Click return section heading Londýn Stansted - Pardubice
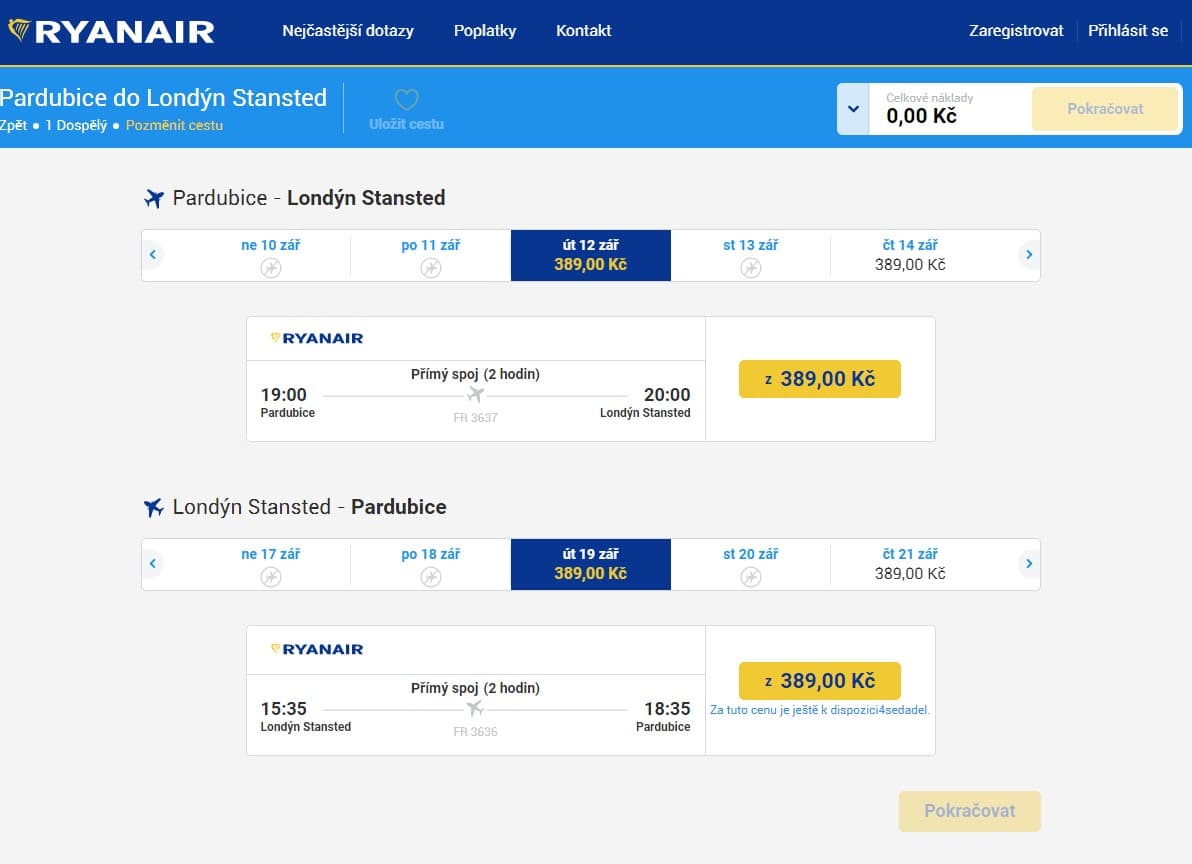Viewport: 1192px width, 864px height. click(309, 508)
